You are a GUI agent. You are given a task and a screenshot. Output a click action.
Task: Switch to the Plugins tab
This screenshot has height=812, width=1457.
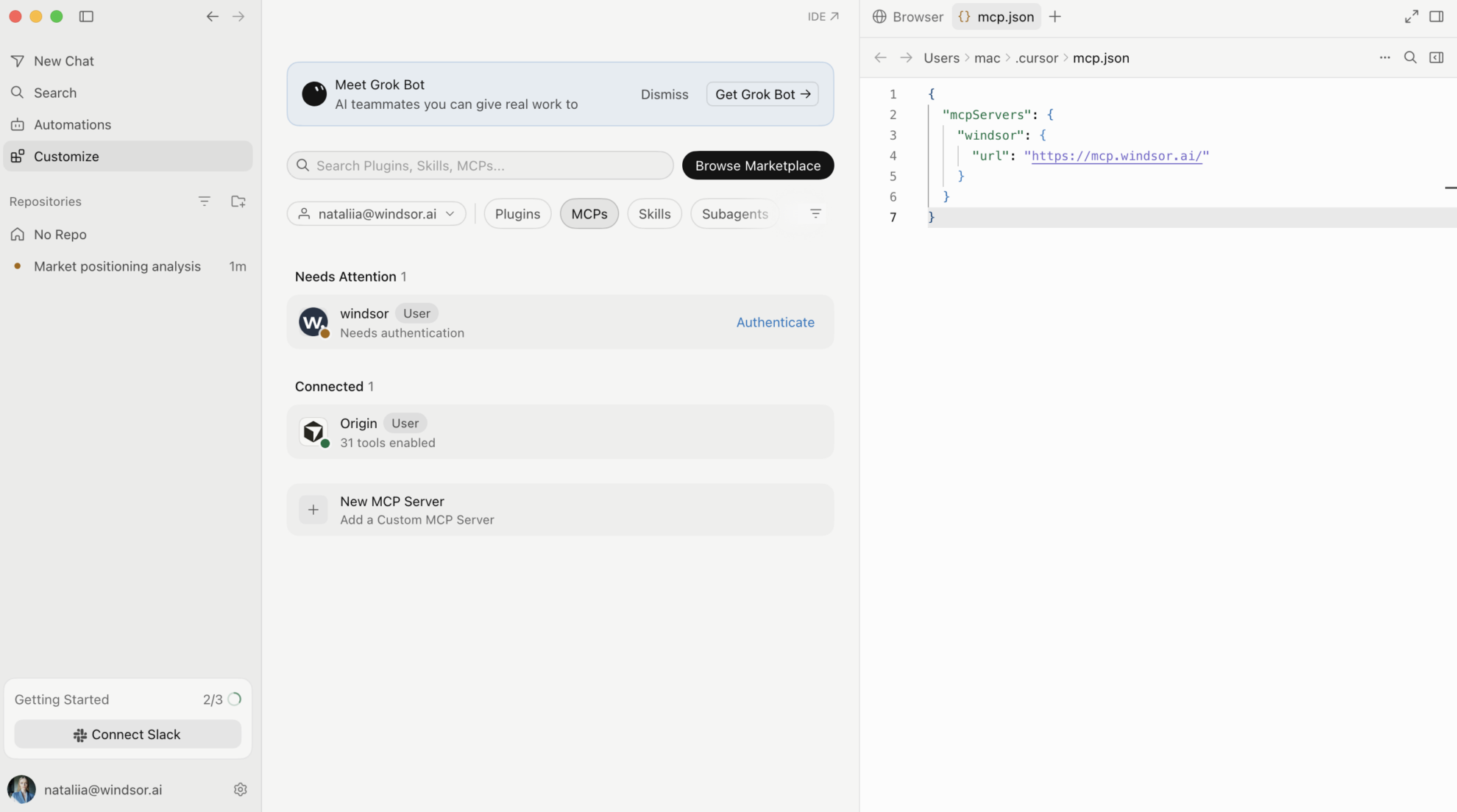[x=517, y=214]
